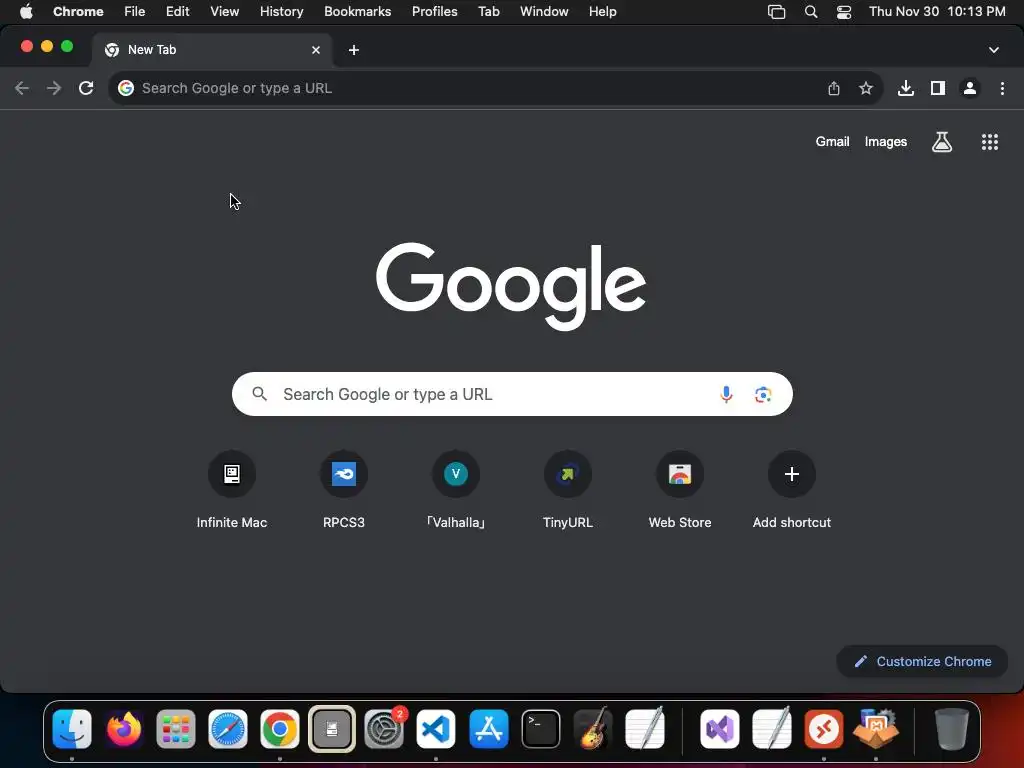Open the Tab menu
This screenshot has height=768, width=1024.
pos(489,11)
